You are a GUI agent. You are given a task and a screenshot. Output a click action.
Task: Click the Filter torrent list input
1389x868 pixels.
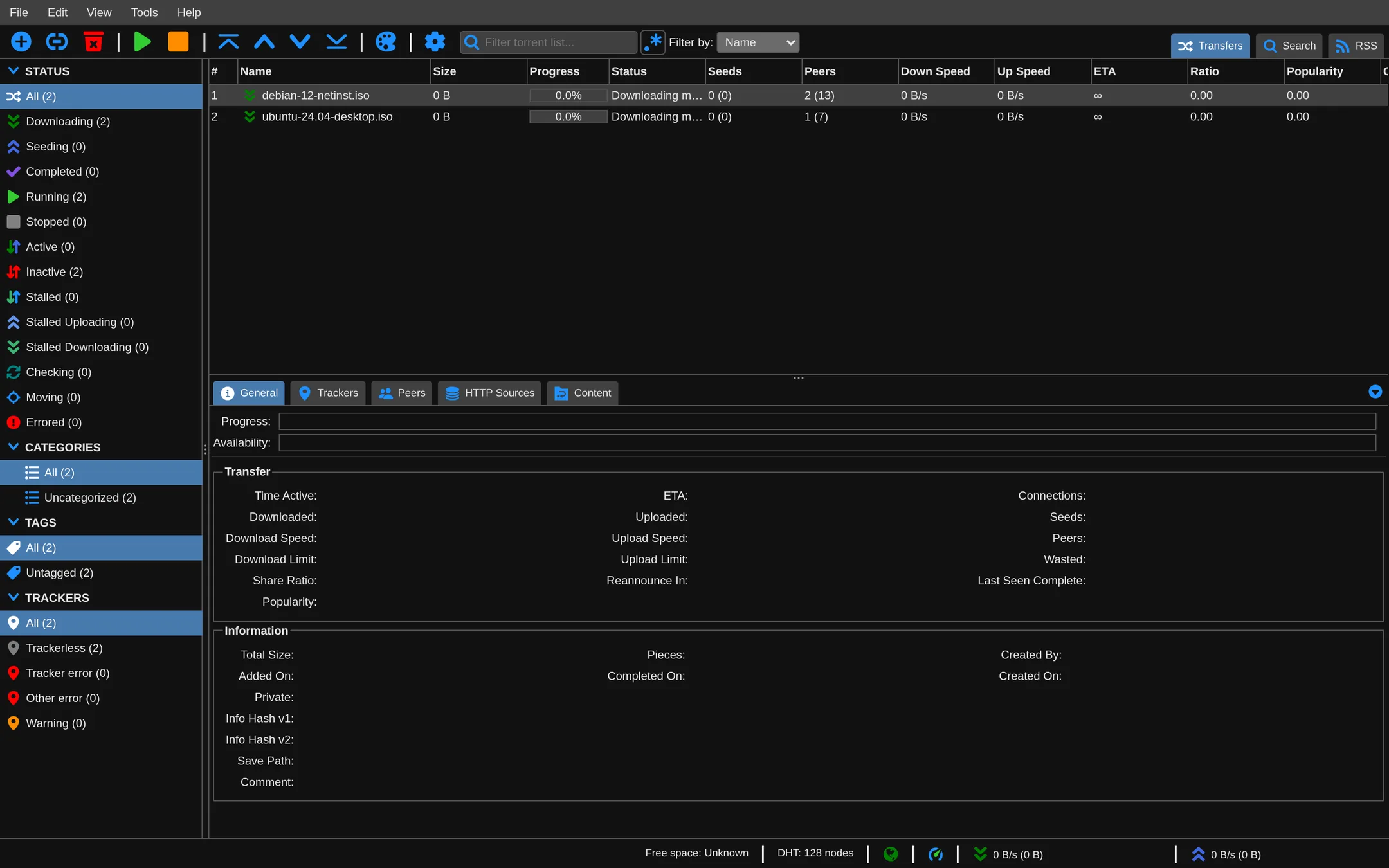549,42
